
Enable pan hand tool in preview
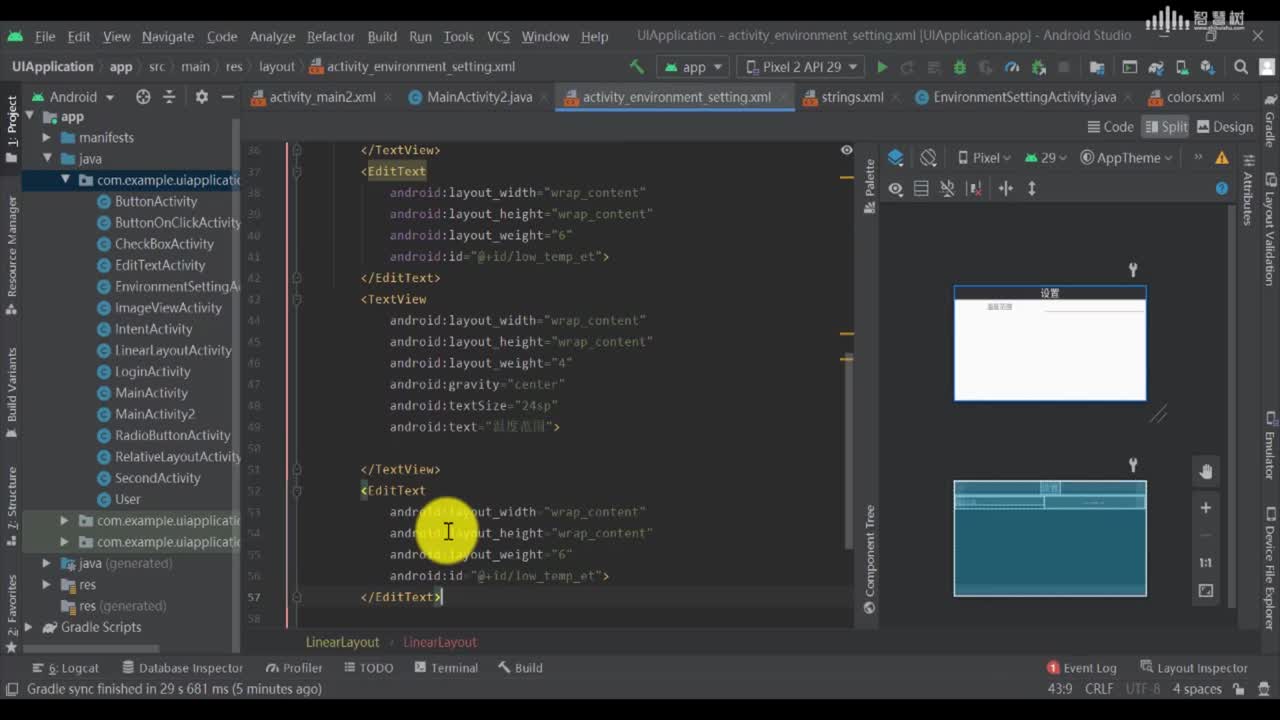[x=1205, y=472]
